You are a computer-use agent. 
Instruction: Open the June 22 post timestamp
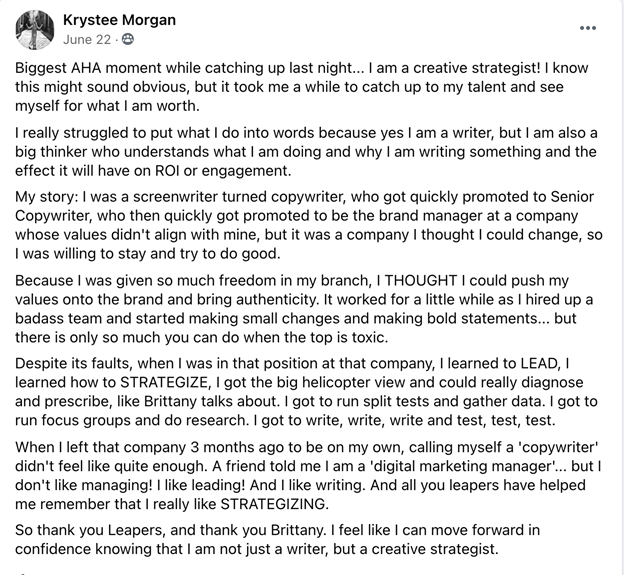click(87, 39)
